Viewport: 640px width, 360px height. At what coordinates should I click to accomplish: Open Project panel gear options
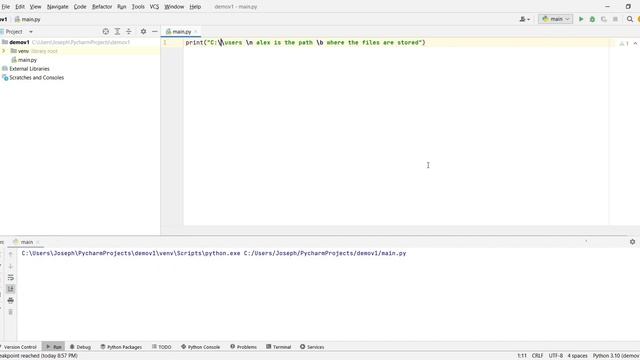pos(143,31)
